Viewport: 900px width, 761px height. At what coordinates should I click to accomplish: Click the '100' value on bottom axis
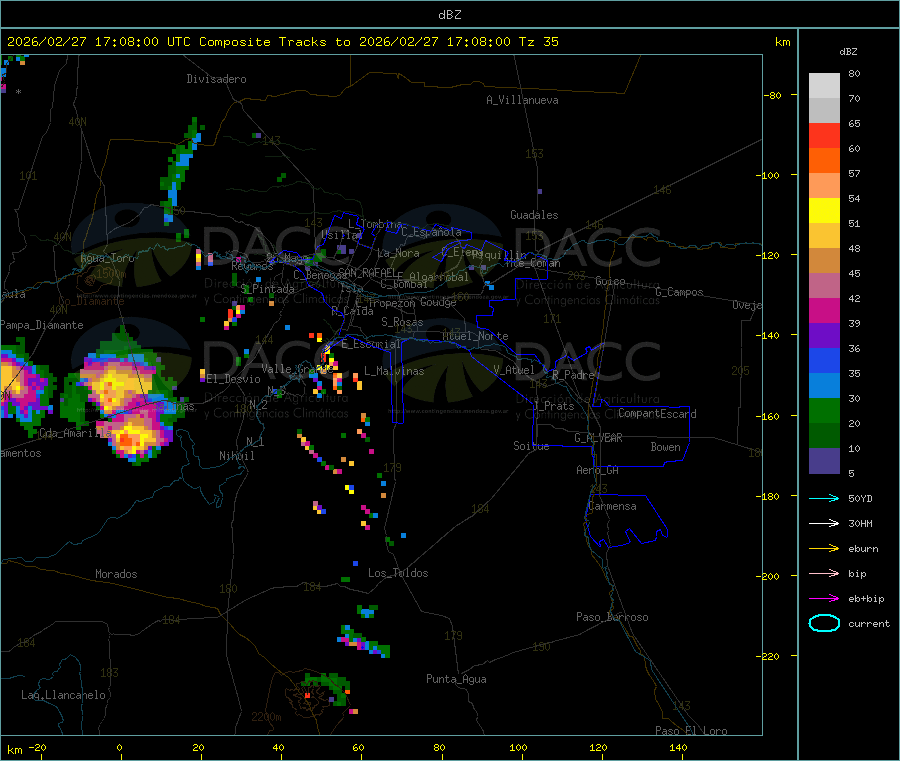518,747
